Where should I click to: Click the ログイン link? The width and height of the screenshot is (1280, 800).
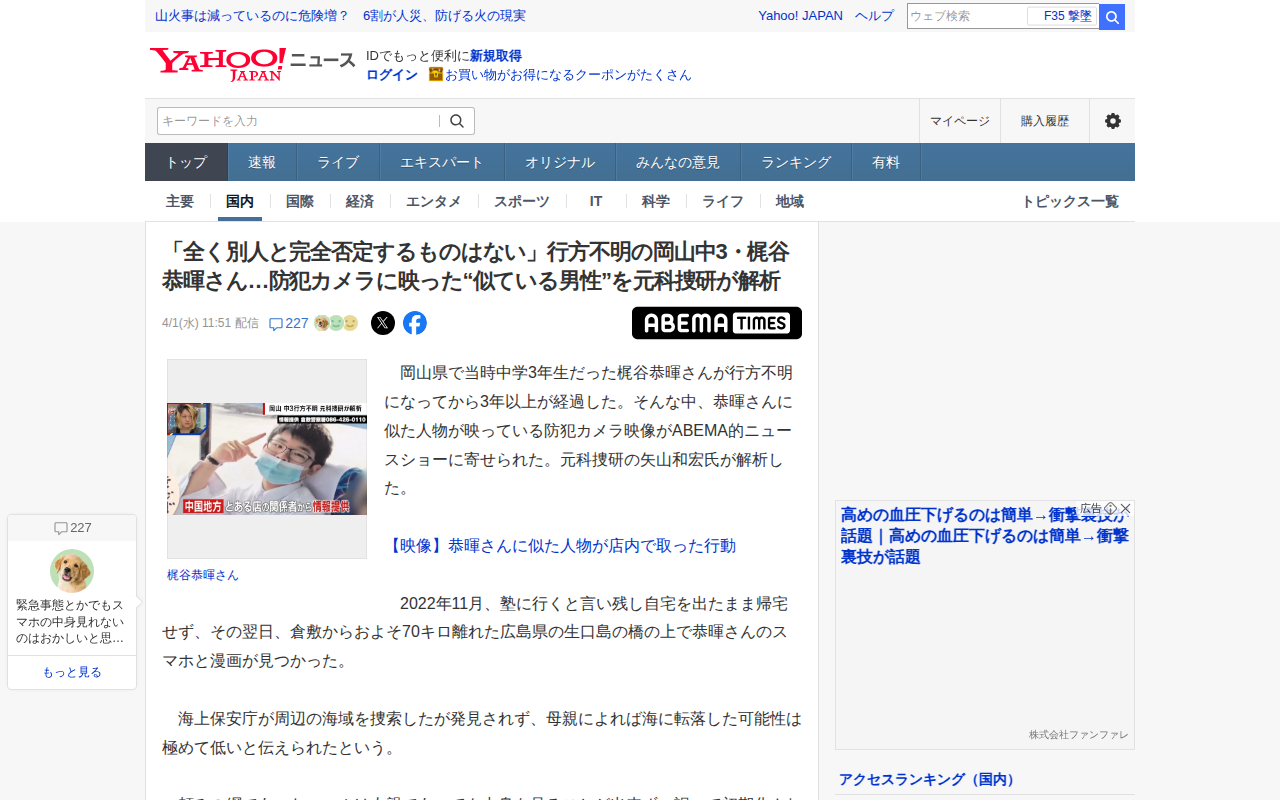(x=392, y=75)
